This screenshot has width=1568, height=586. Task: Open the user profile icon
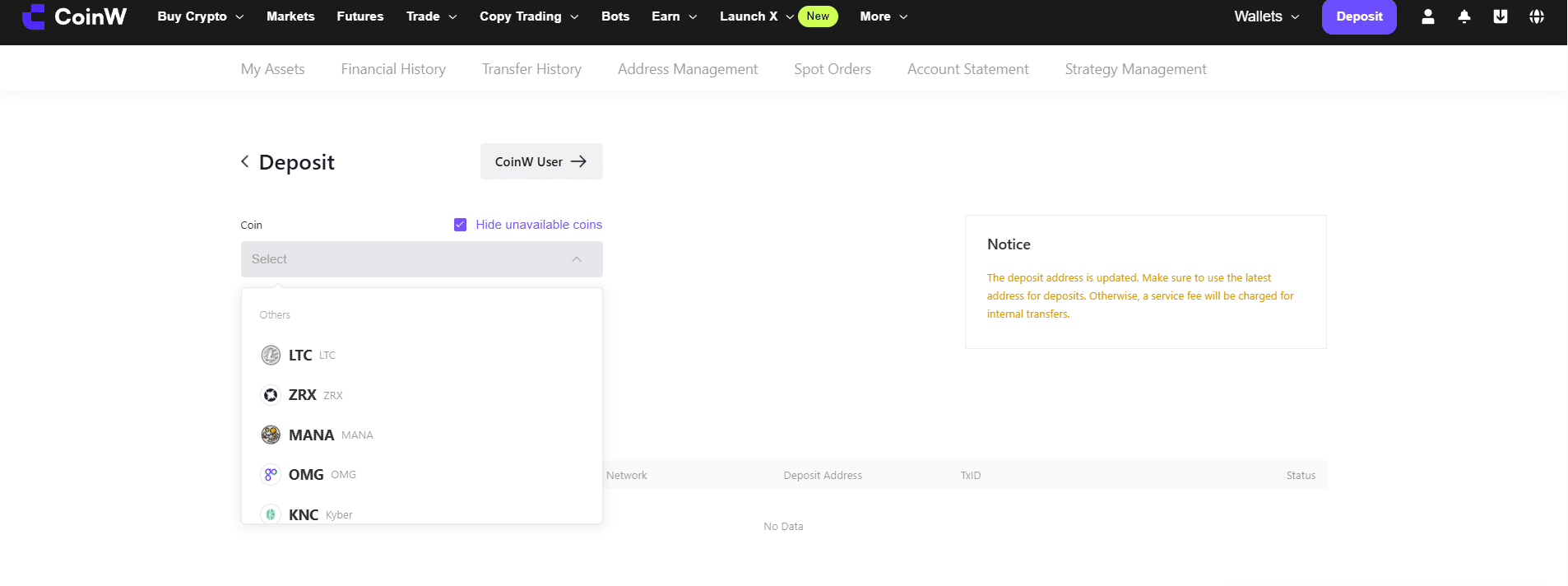[1428, 16]
